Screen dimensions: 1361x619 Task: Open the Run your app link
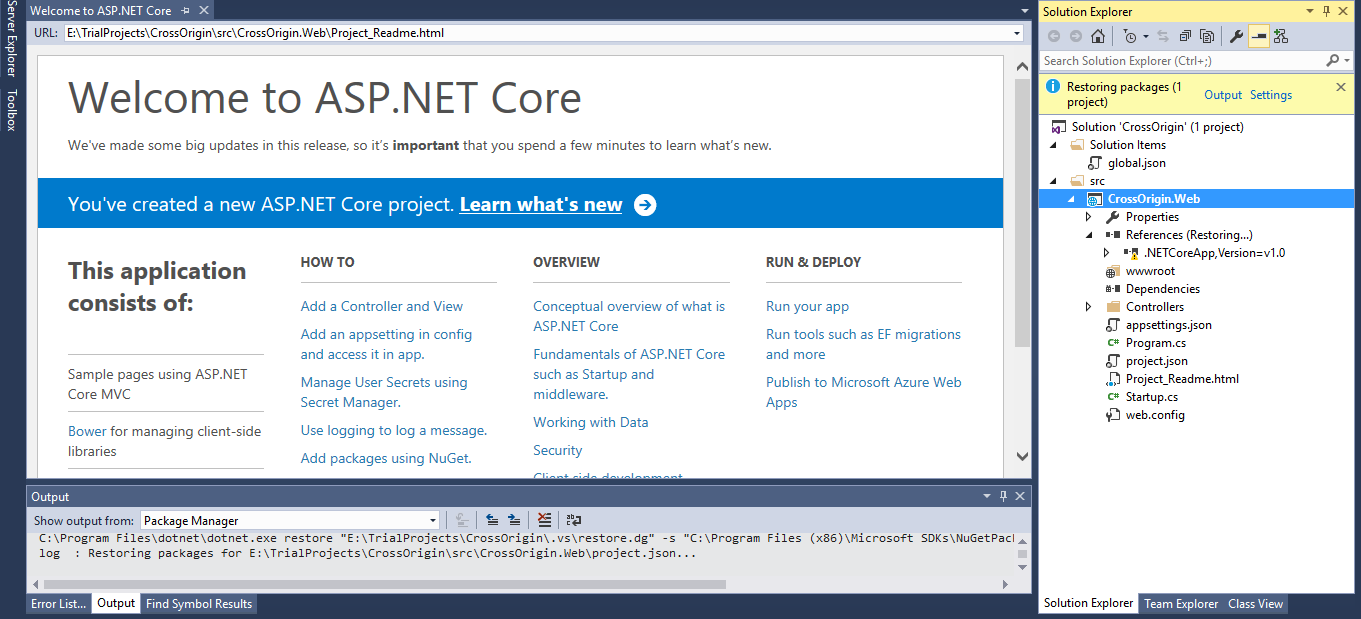pyautogui.click(x=807, y=306)
